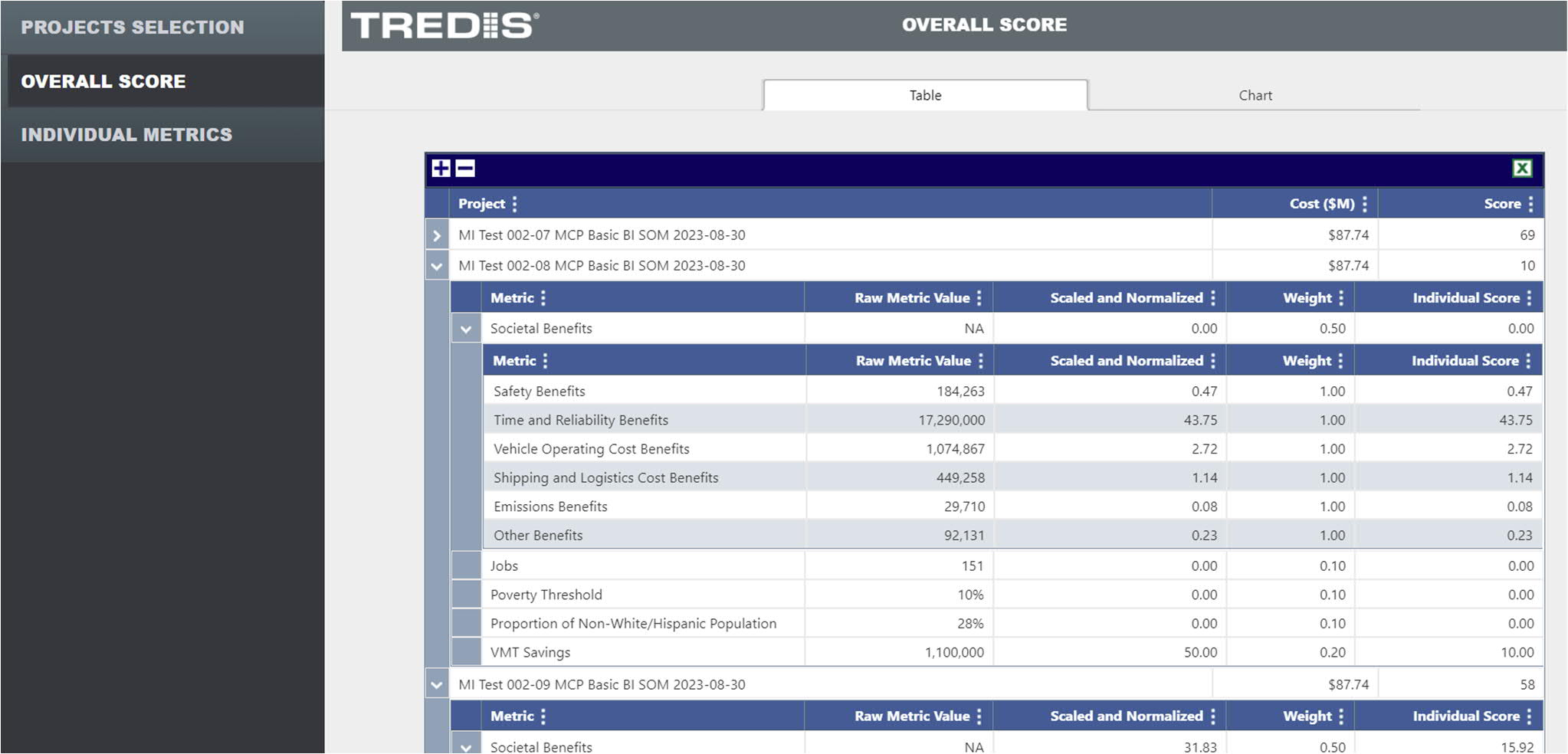Switch to the Table tab
The height and width of the screenshot is (754, 1568).
(925, 95)
